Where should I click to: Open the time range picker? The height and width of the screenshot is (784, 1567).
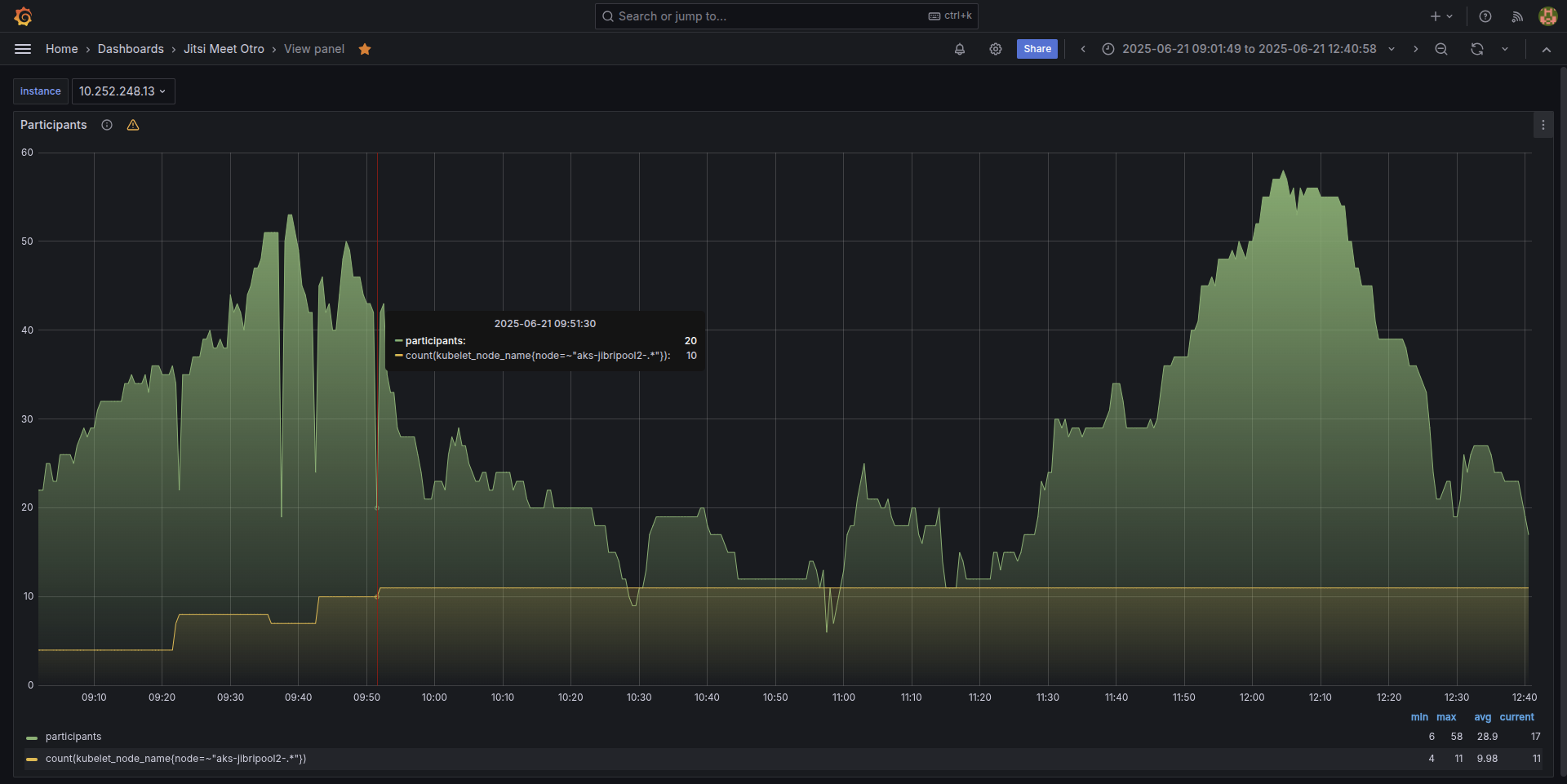tap(1247, 49)
